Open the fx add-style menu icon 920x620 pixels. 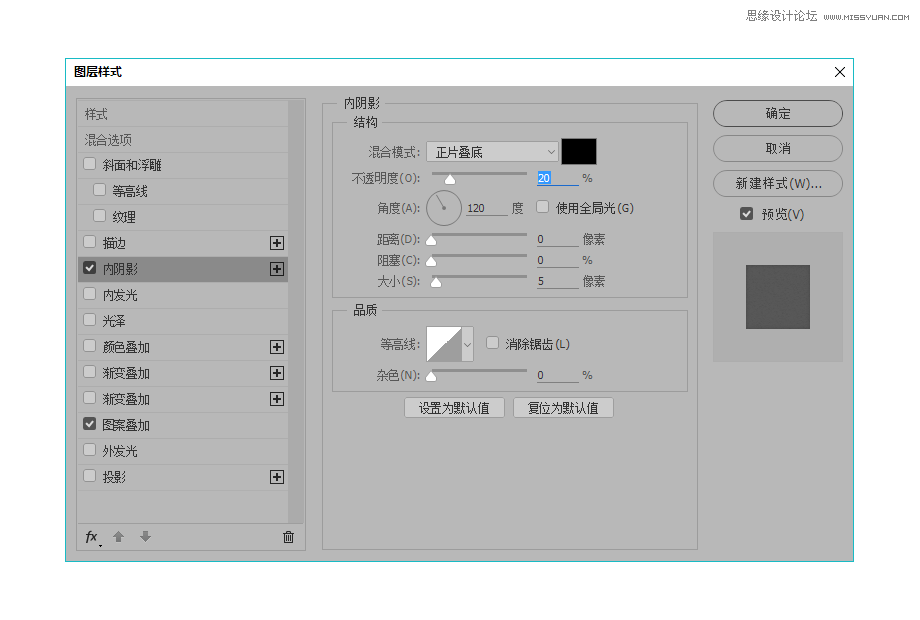click(x=93, y=537)
